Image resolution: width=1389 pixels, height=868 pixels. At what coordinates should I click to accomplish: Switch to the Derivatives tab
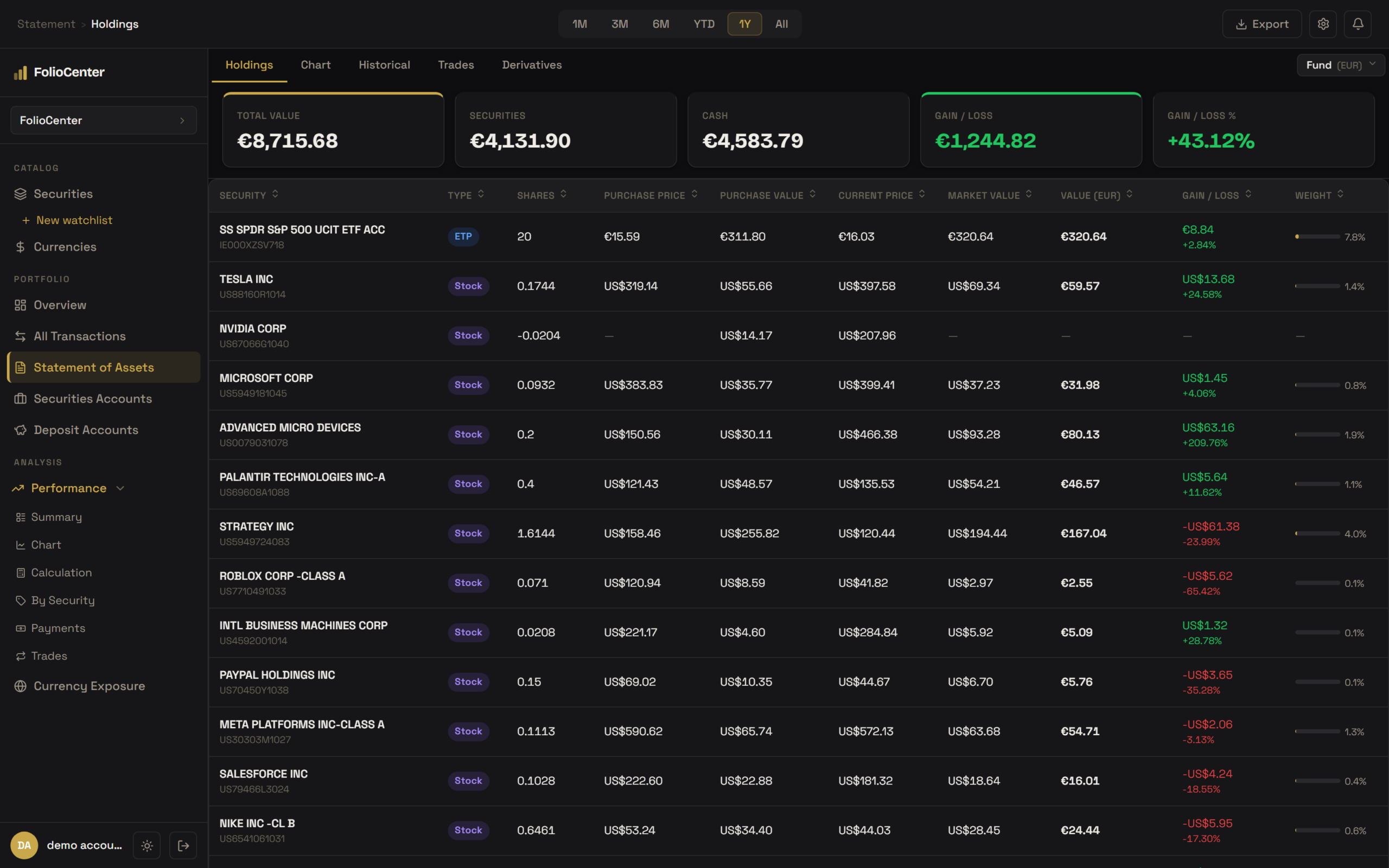(x=532, y=65)
